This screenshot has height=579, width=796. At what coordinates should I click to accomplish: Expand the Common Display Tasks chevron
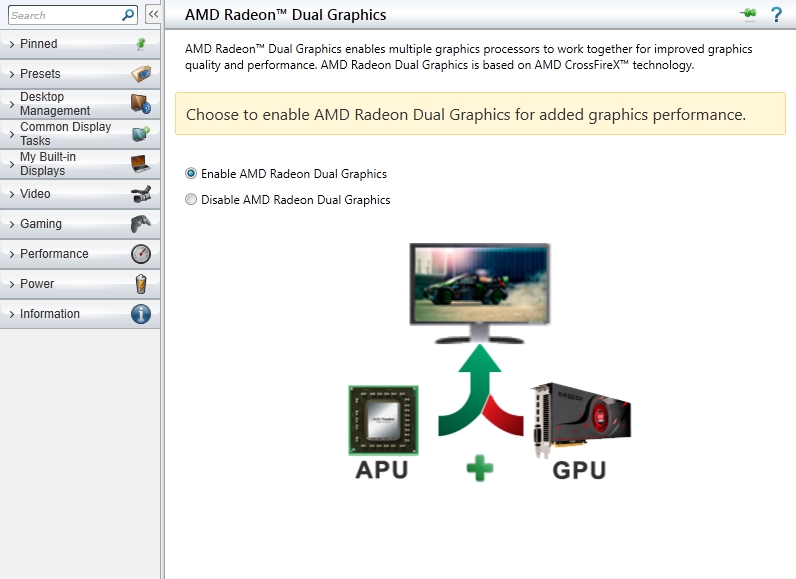click(x=12, y=134)
